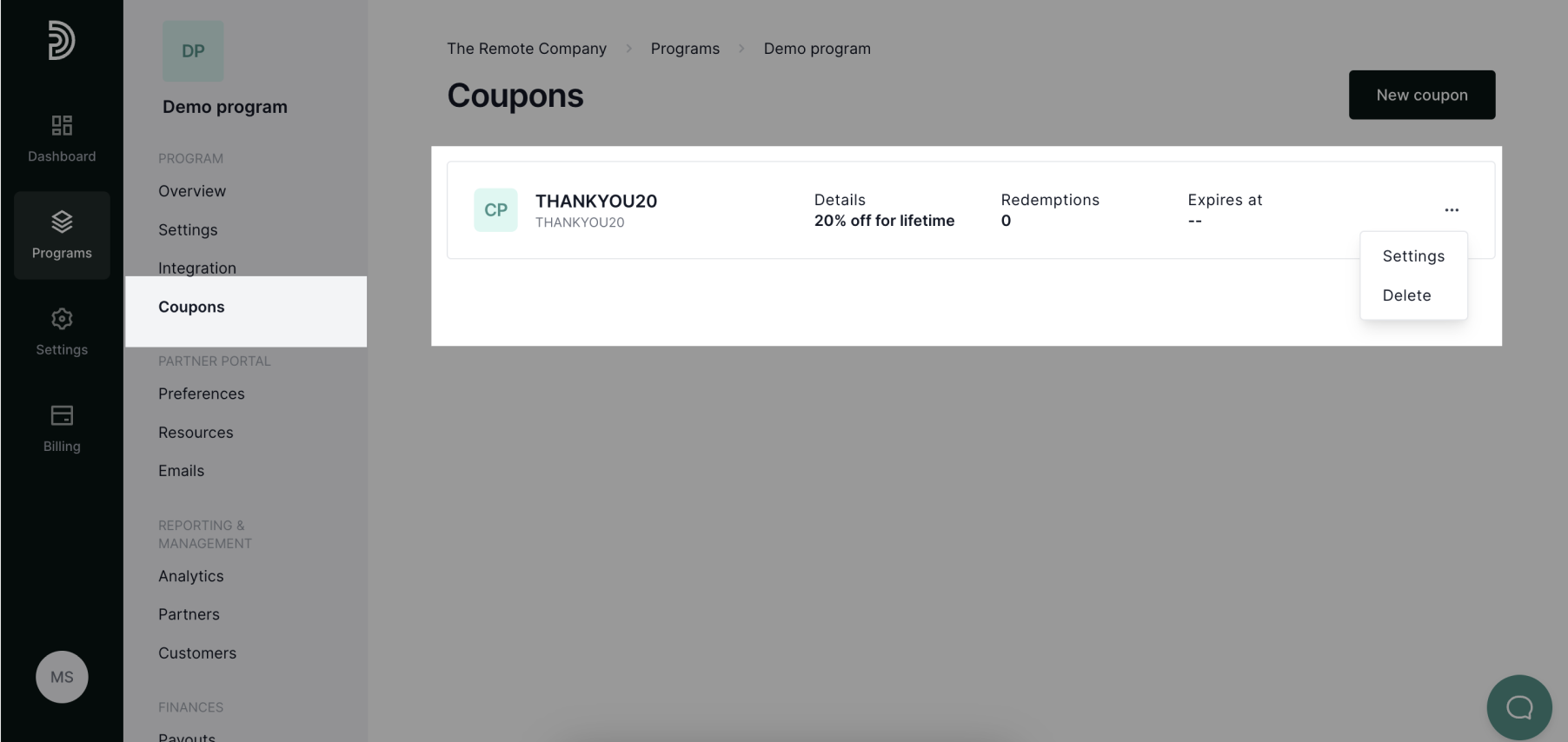Select the THANKYOU20 coupon row
Screen dimensions: 1568x742
pyautogui.click(x=595, y=201)
